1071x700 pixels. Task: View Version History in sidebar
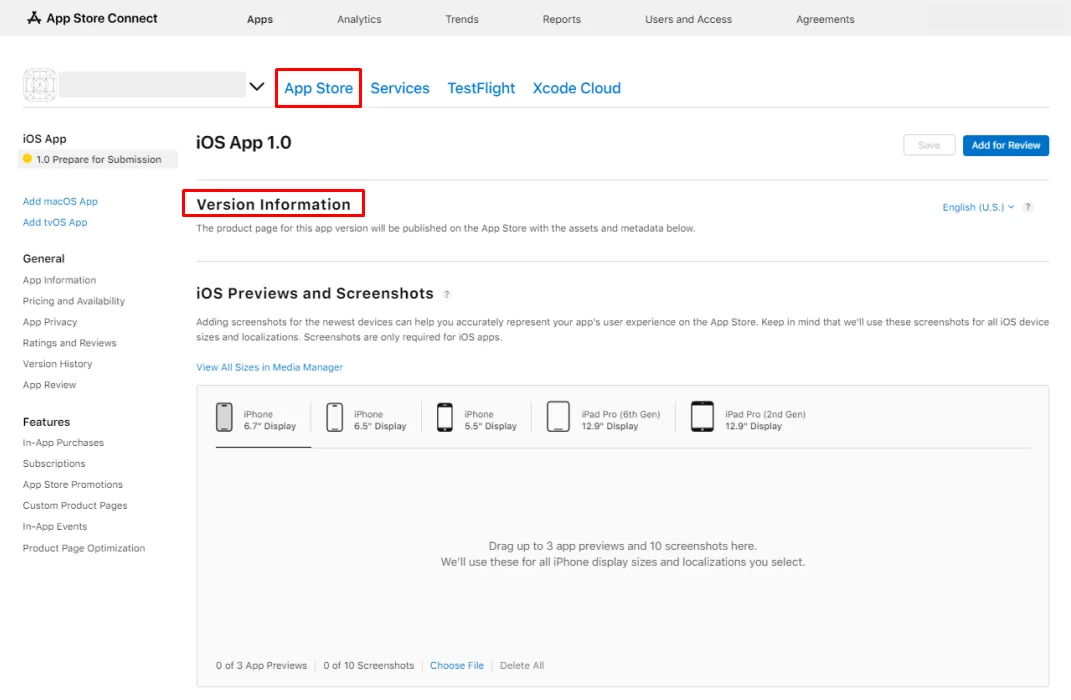[57, 364]
